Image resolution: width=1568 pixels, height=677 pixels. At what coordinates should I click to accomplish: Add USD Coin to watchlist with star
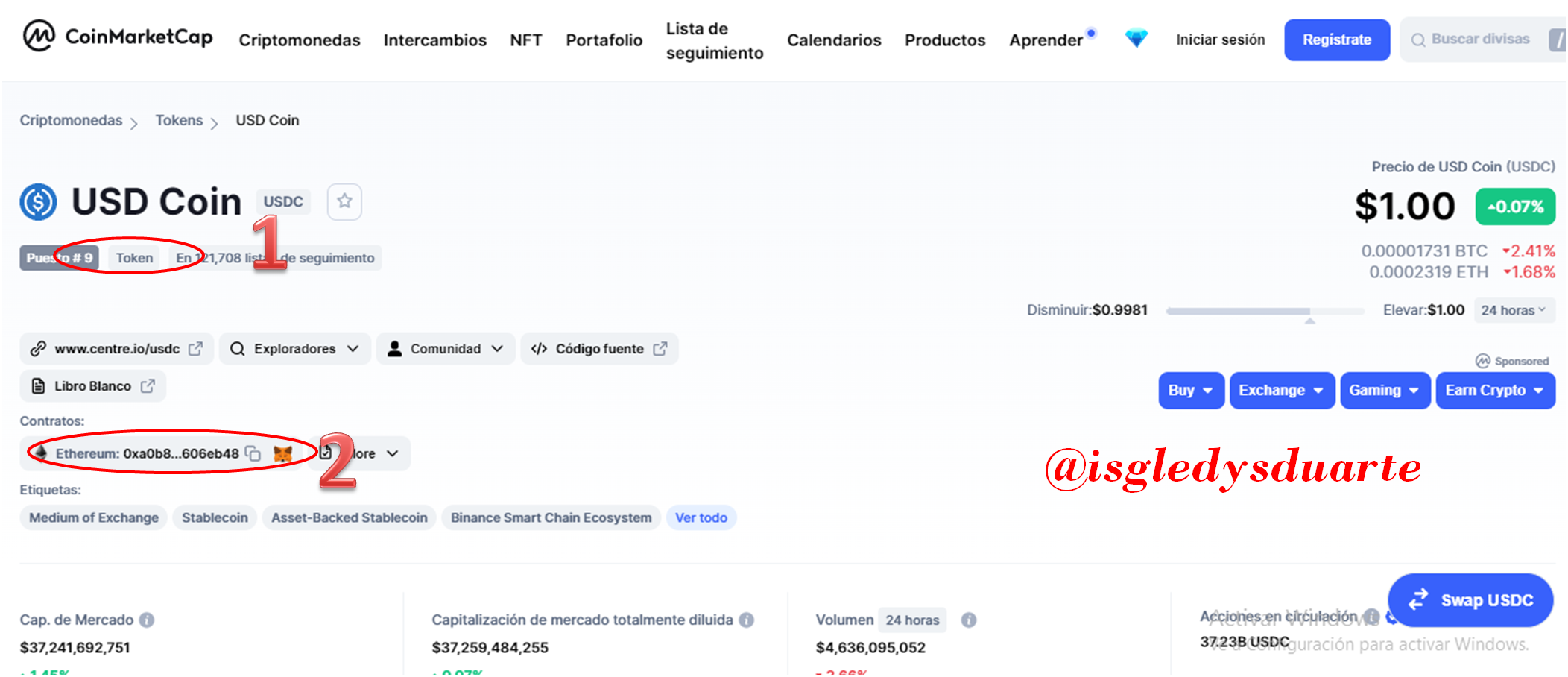point(344,201)
